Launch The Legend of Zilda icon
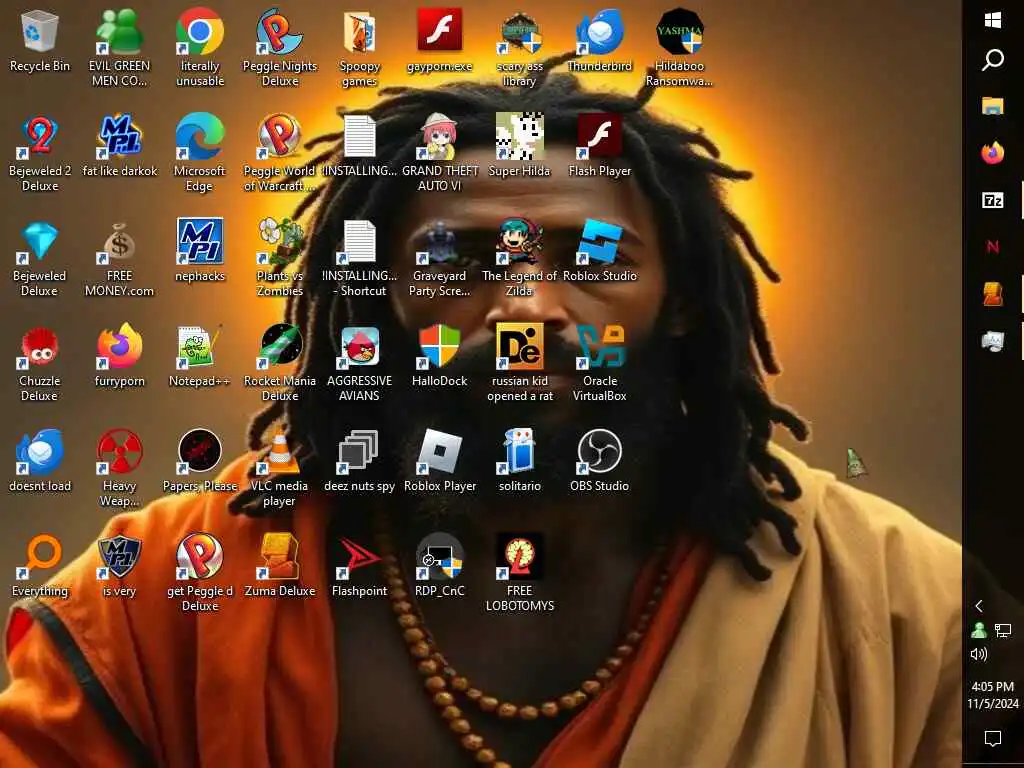The width and height of the screenshot is (1024, 768). click(x=520, y=242)
